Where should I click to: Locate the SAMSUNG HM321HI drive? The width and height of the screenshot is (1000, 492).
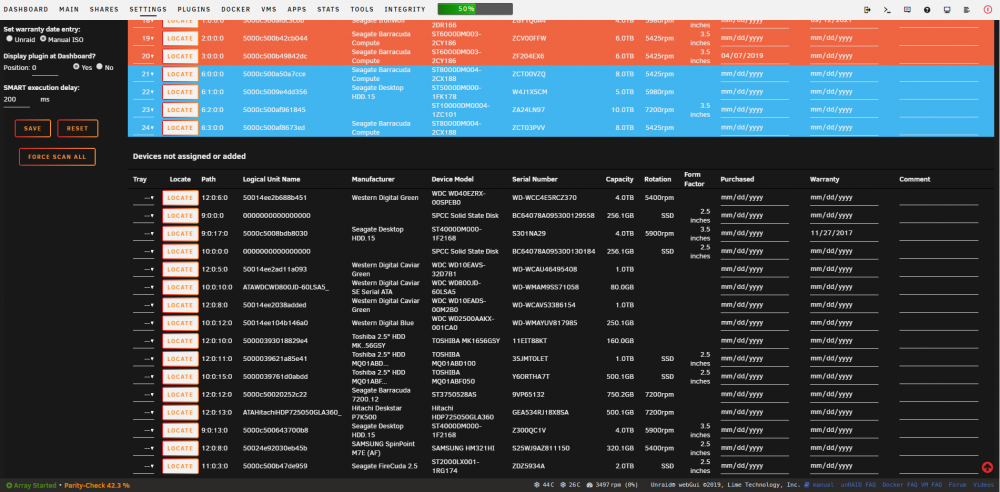[180, 448]
